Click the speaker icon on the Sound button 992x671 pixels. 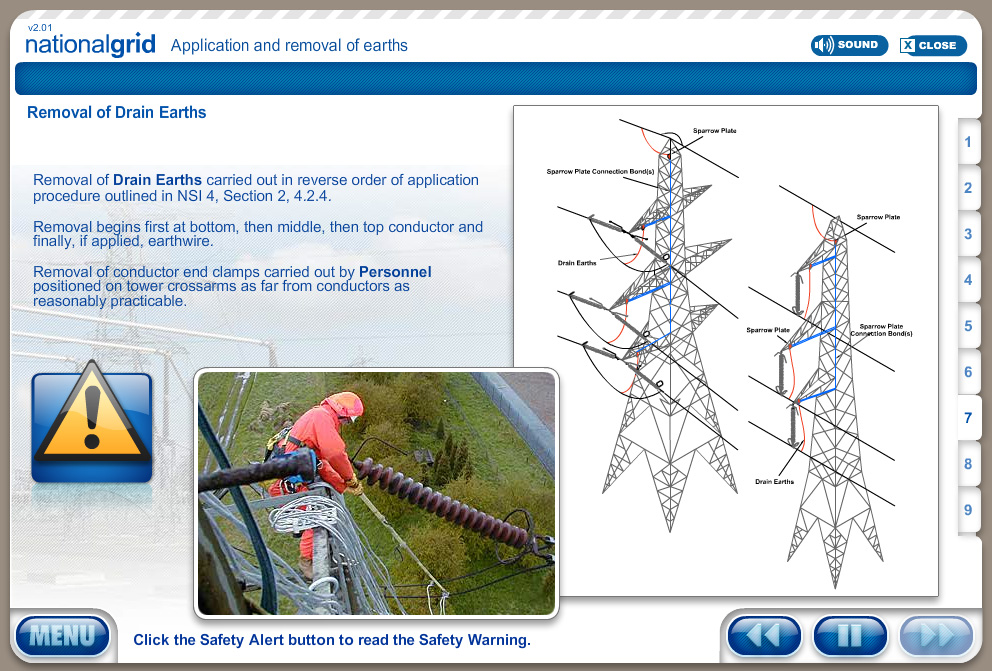pyautogui.click(x=823, y=45)
